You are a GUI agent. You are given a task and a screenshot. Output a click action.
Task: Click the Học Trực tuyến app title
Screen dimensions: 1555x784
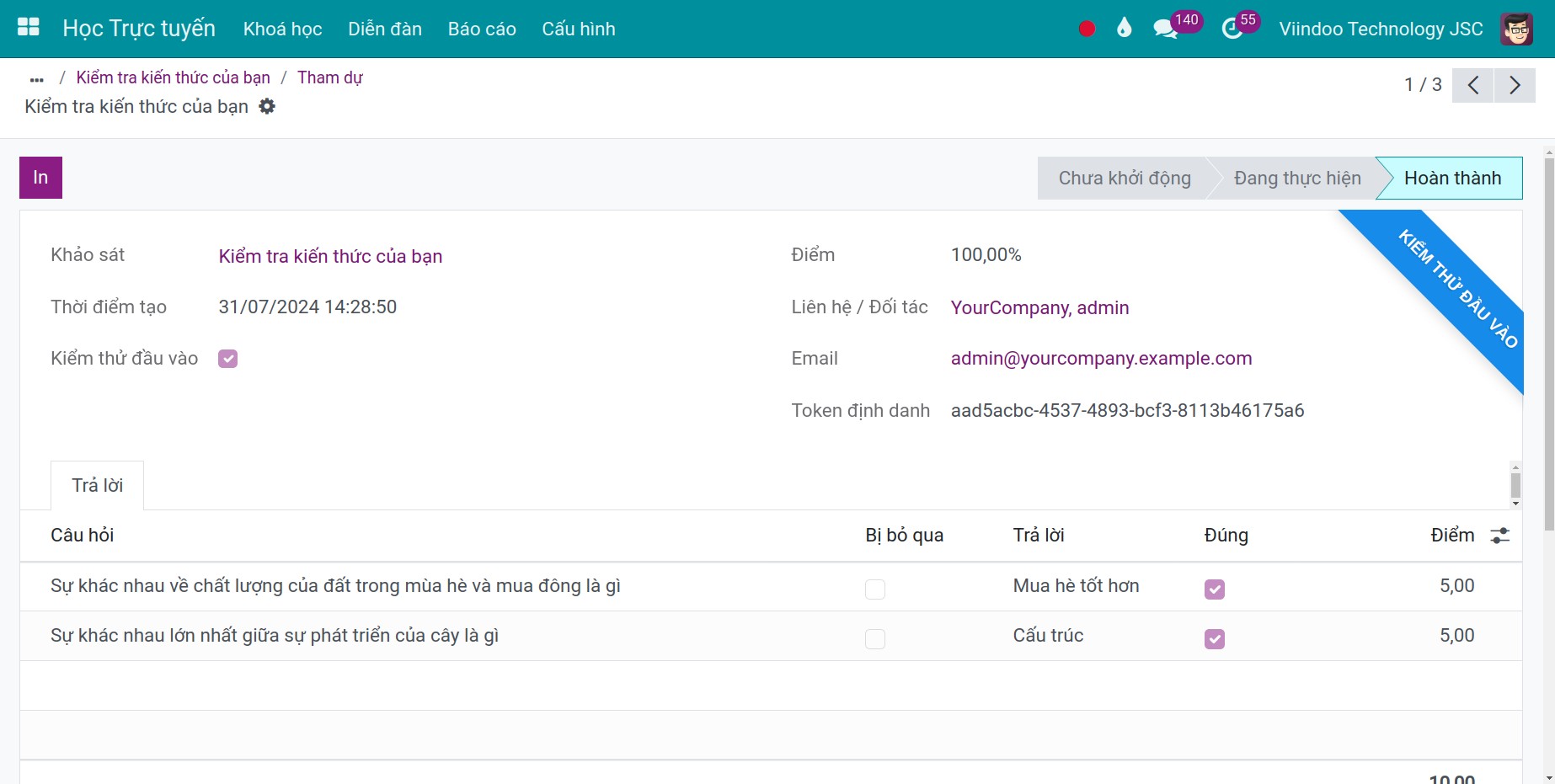pyautogui.click(x=139, y=29)
